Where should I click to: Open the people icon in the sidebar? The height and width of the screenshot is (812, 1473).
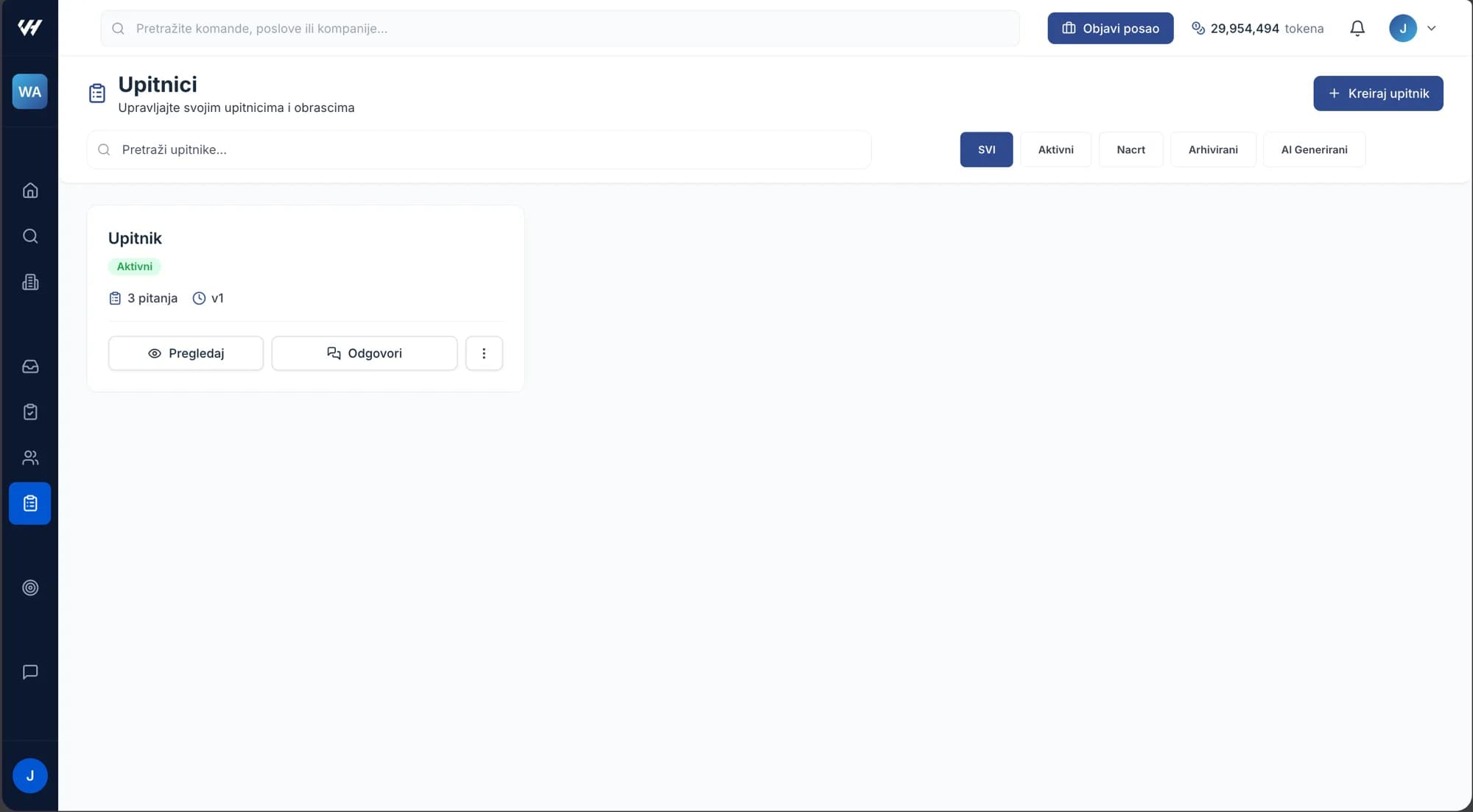coord(30,458)
